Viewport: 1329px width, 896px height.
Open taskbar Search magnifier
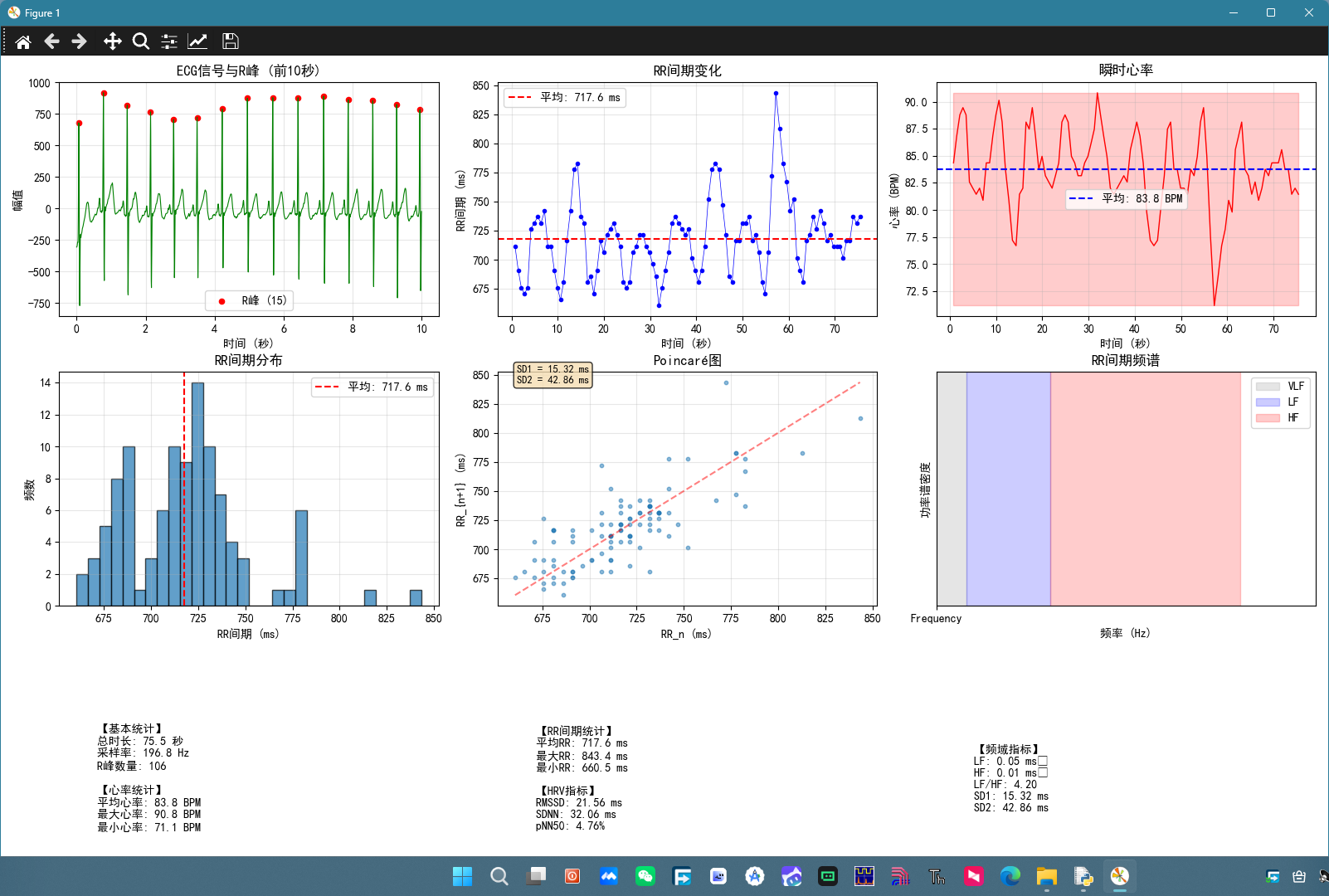(x=499, y=876)
